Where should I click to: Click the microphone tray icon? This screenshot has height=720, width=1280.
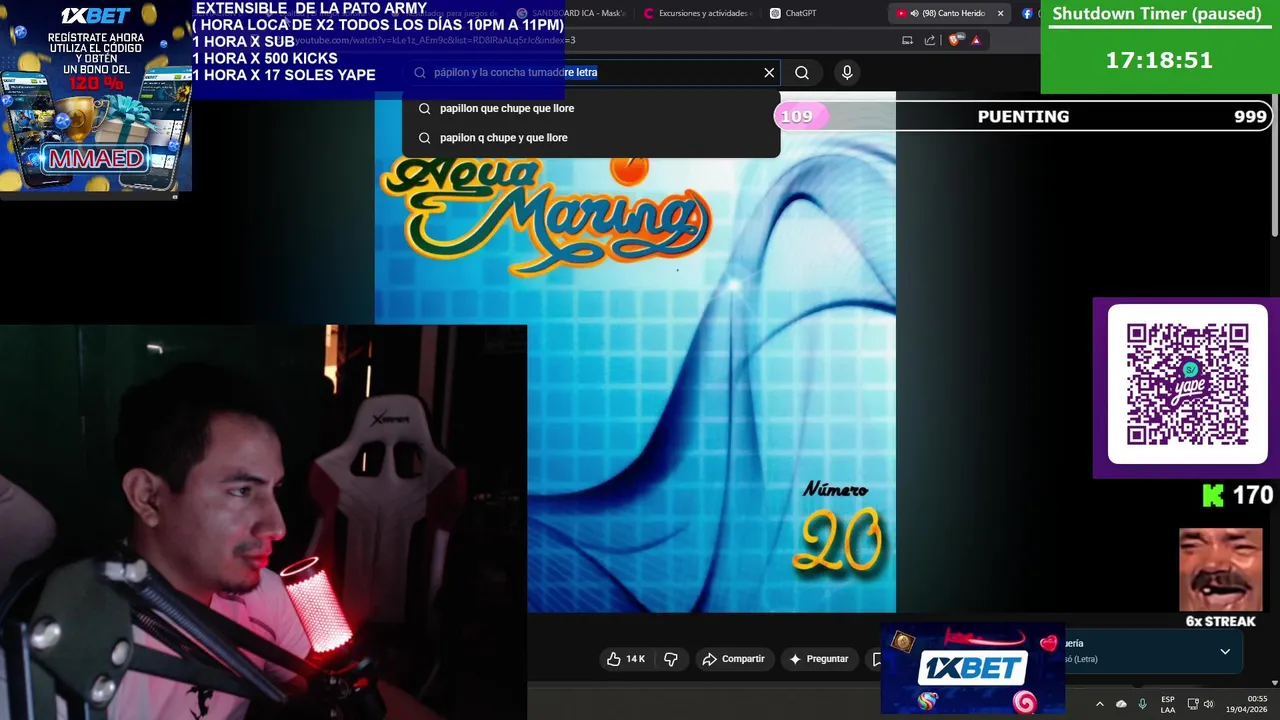(1142, 704)
